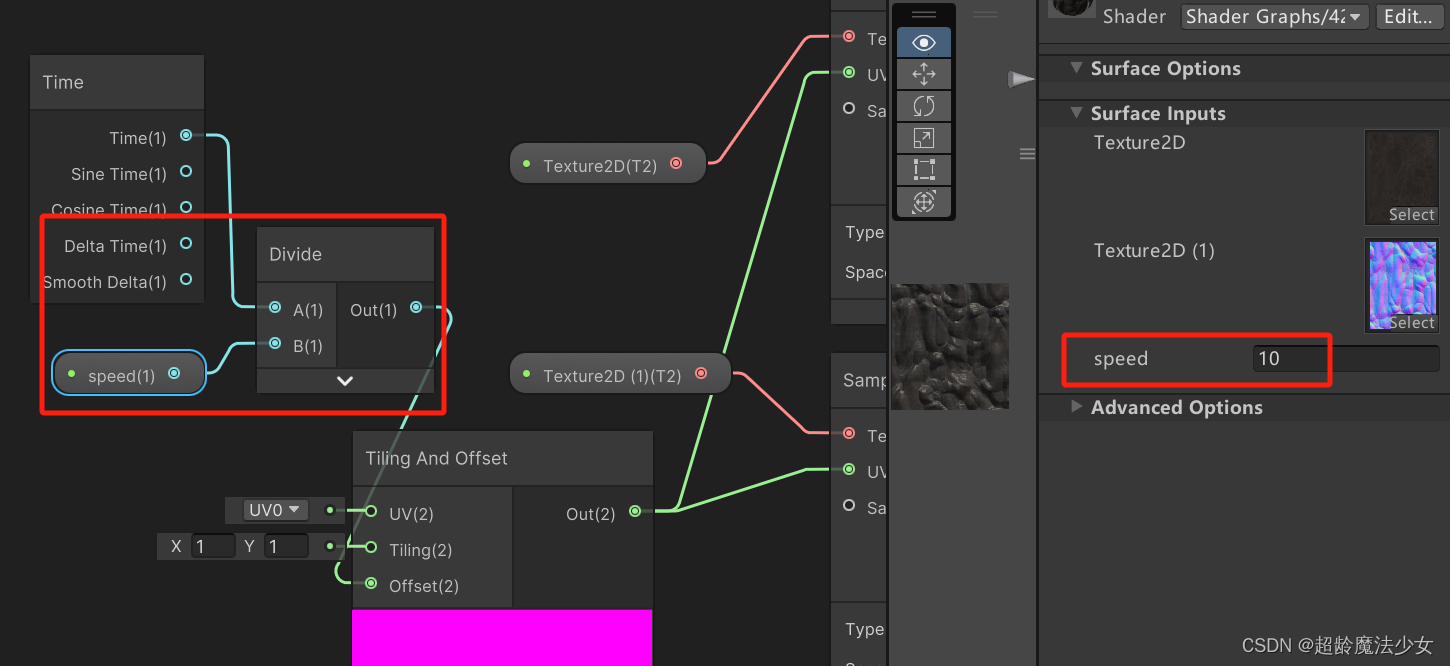Screen dimensions: 1450x666
Task: Collapse the Divide node preview chevron
Action: pos(344,380)
